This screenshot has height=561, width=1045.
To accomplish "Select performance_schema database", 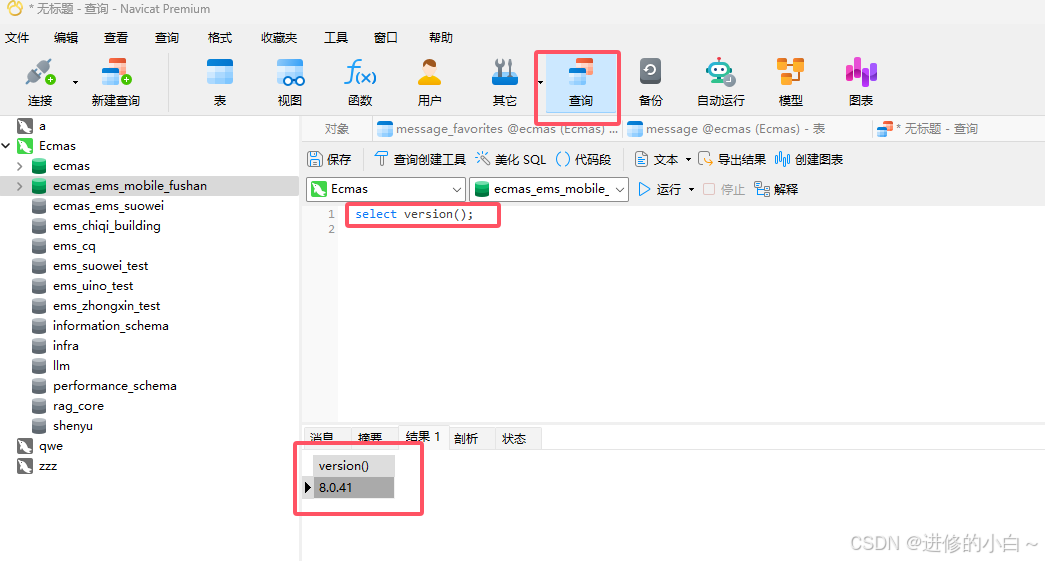I will [x=115, y=386].
